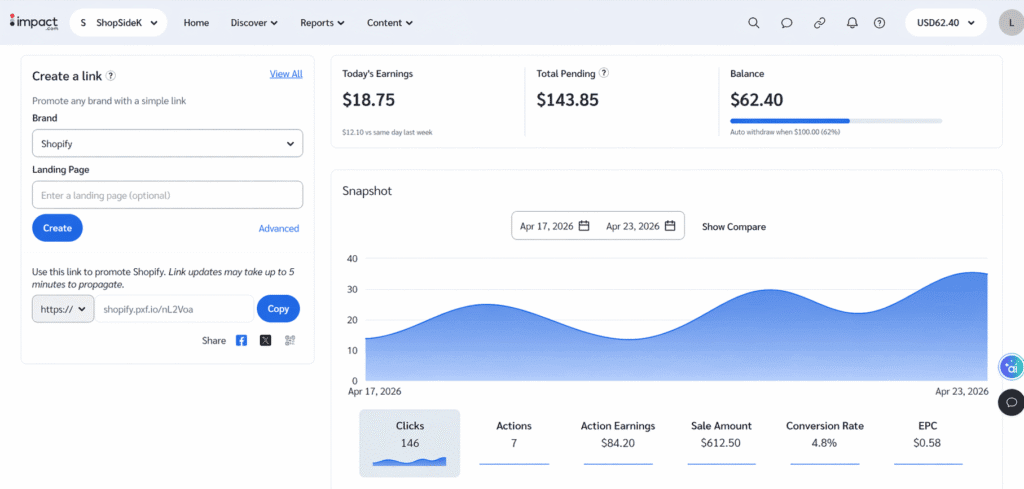Open the user avatar L
The image size is (1024, 489).
(x=1010, y=23)
